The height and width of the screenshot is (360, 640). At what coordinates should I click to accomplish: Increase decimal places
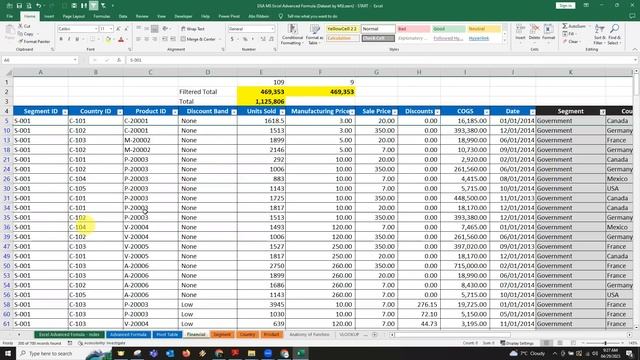coord(263,39)
